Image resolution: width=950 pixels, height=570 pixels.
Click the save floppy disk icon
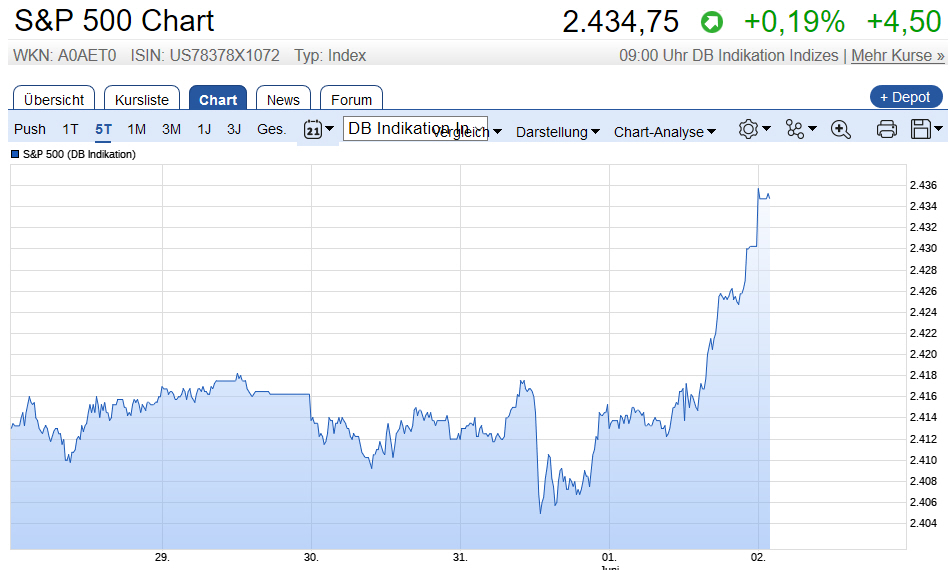pyautogui.click(x=927, y=129)
